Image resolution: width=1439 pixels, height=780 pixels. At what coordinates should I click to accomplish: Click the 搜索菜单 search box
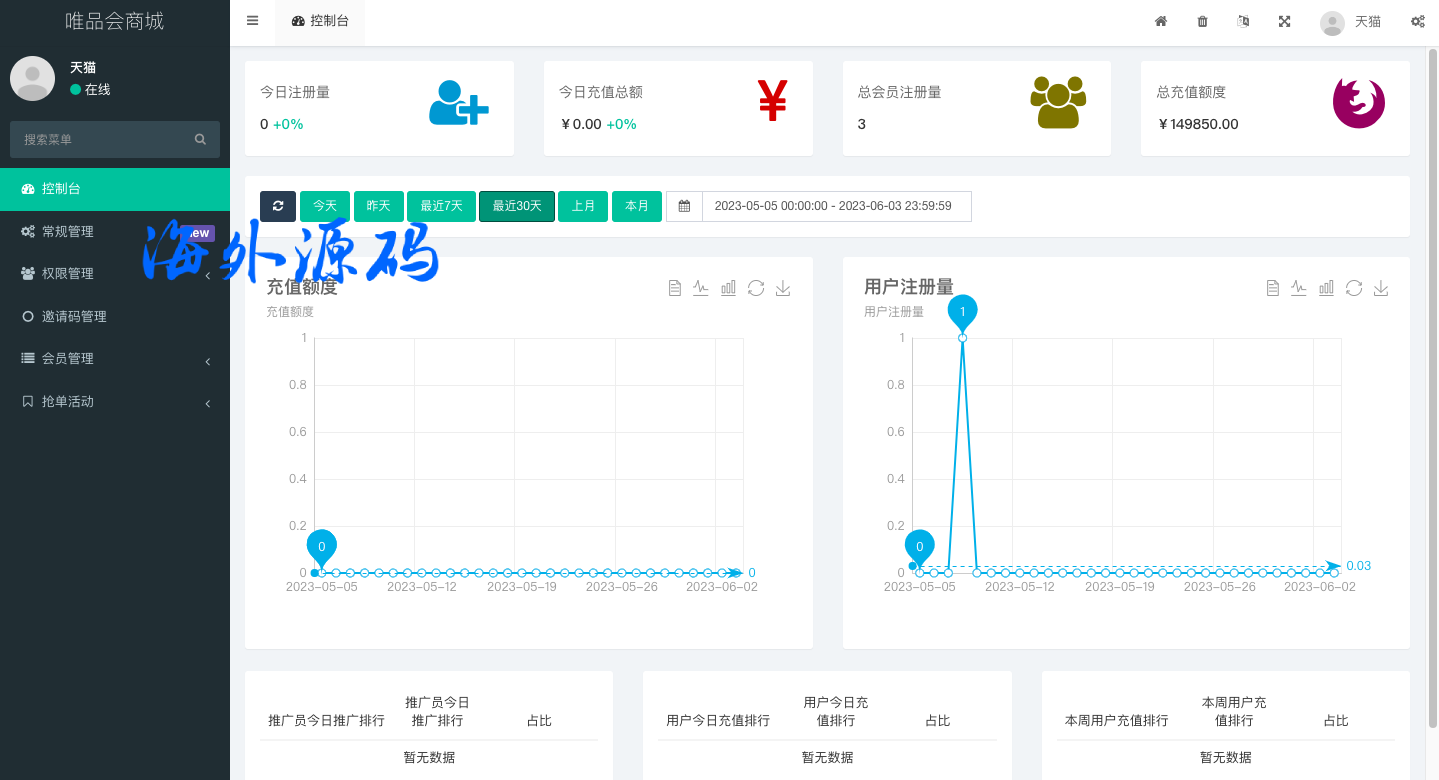click(x=105, y=140)
